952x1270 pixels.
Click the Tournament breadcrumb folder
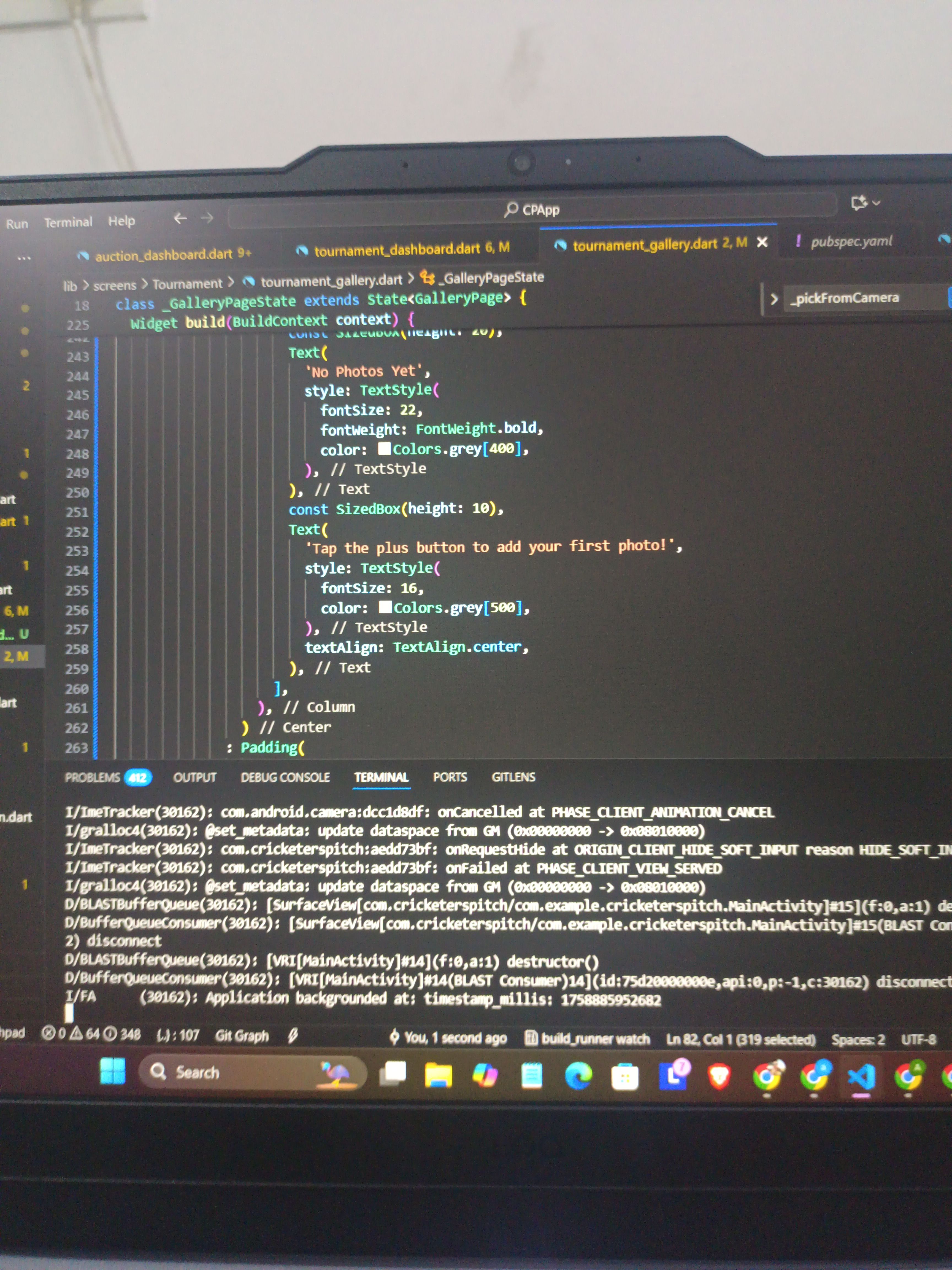(x=187, y=284)
